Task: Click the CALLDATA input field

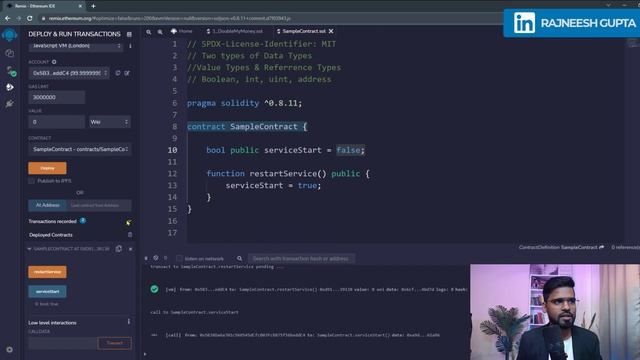Action: [x=63, y=343]
